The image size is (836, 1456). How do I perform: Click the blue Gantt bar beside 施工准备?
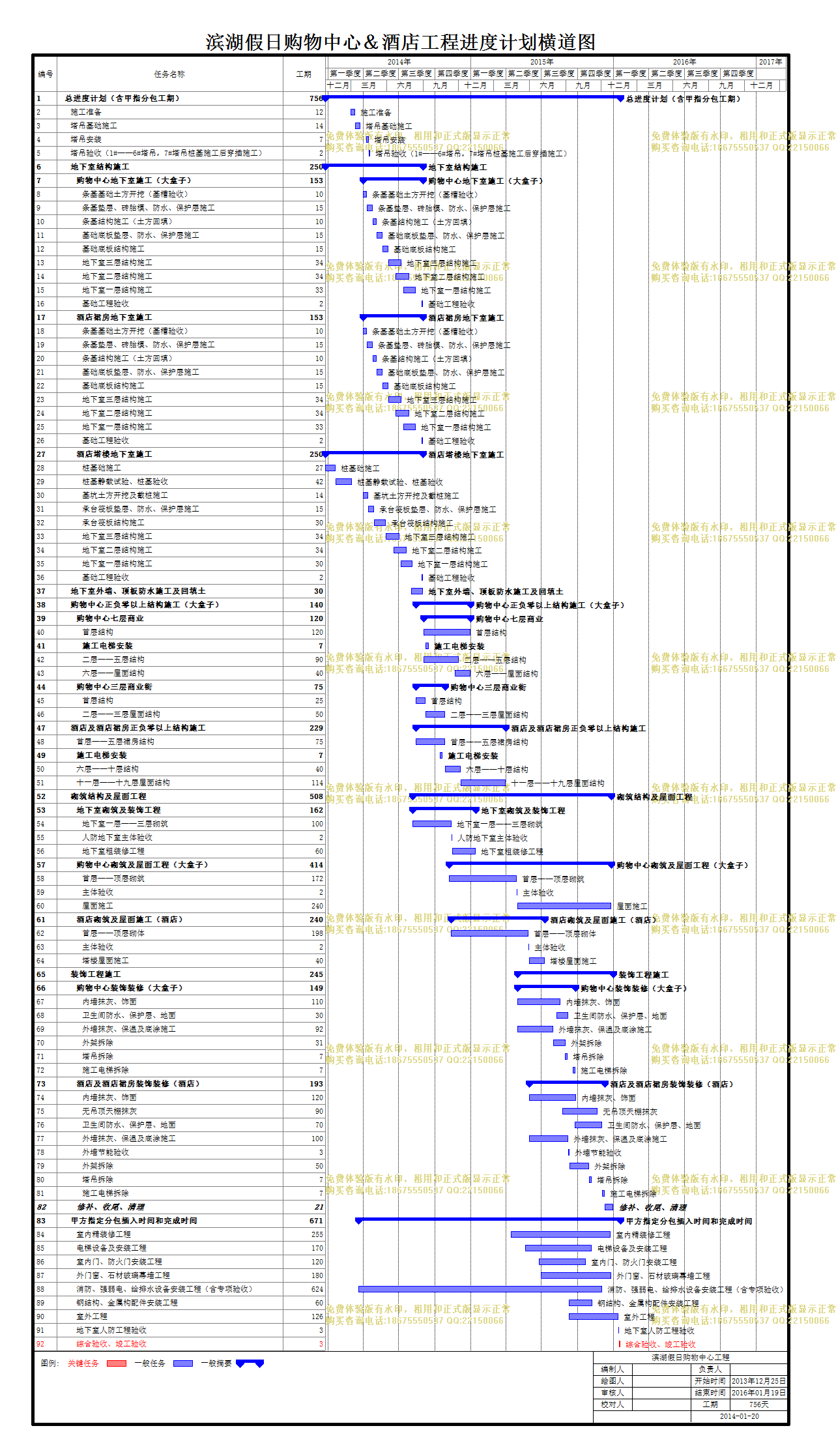pos(353,112)
